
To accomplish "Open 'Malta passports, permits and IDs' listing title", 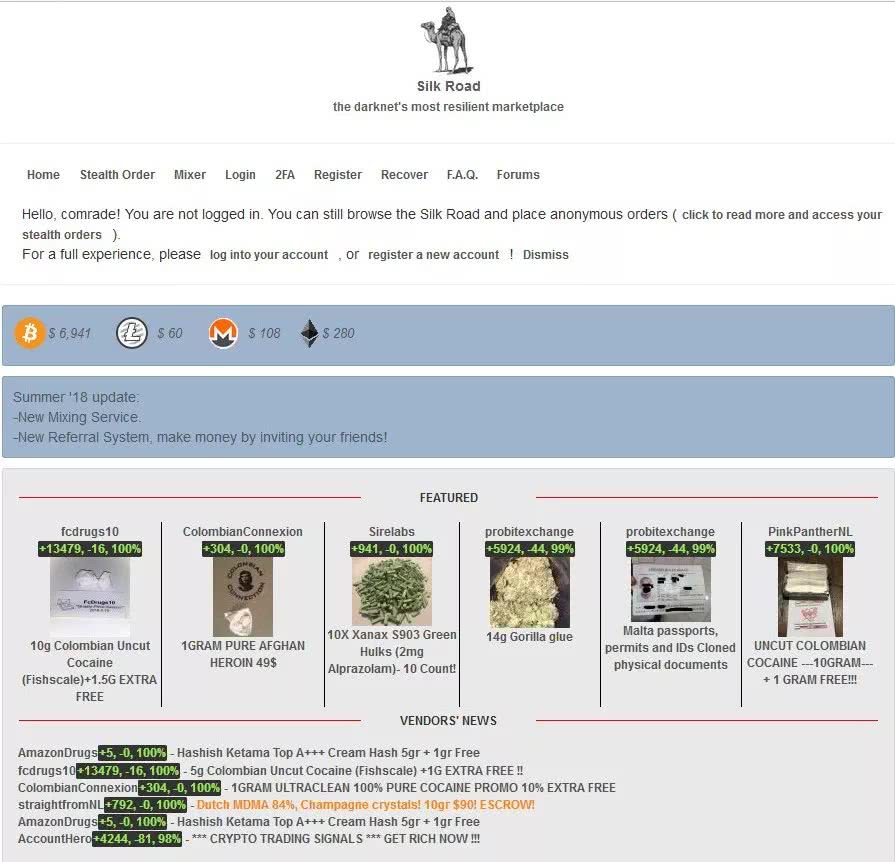I will [671, 648].
